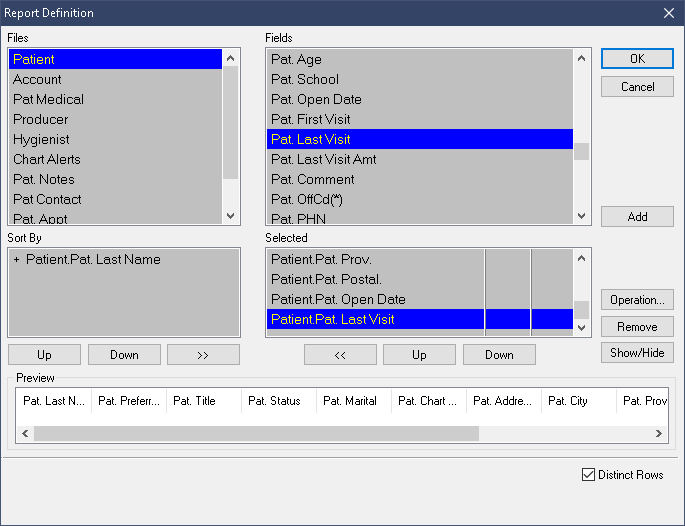
Task: Select Patient.Pat. Open Date in Selected list
Action: coord(338,299)
